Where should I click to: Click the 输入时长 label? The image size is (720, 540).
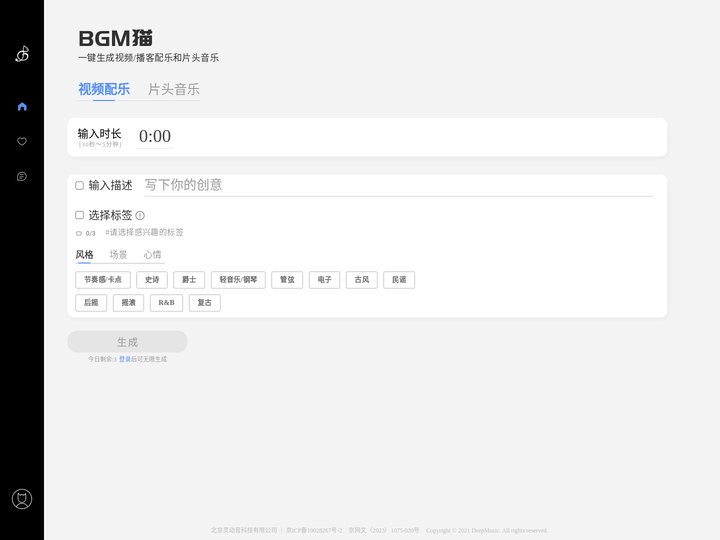coord(99,134)
